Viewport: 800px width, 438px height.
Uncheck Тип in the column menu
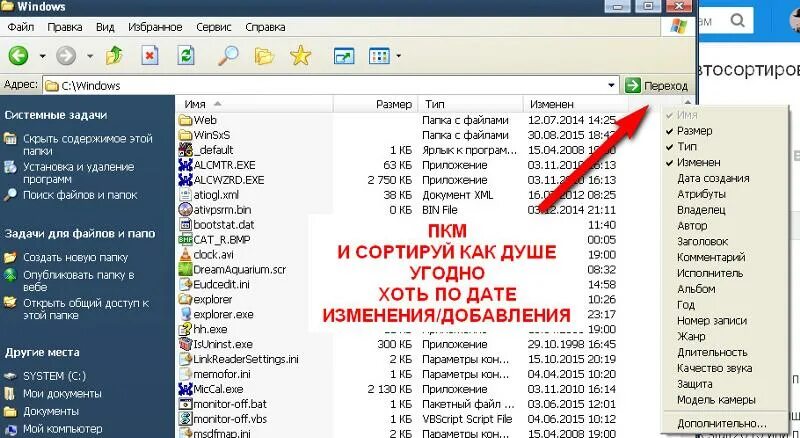tap(724, 147)
